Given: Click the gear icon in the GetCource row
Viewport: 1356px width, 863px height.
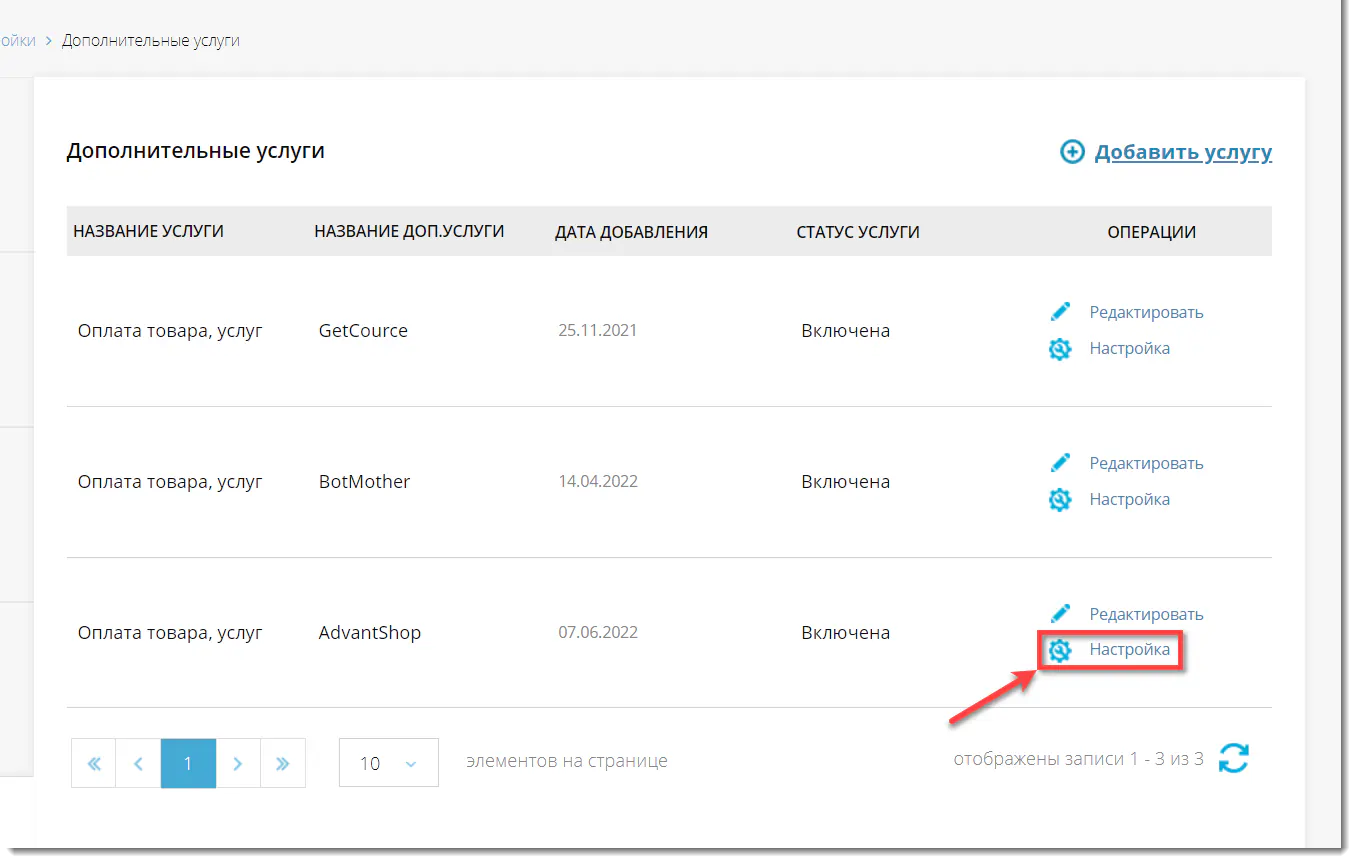Looking at the screenshot, I should pyautogui.click(x=1060, y=349).
